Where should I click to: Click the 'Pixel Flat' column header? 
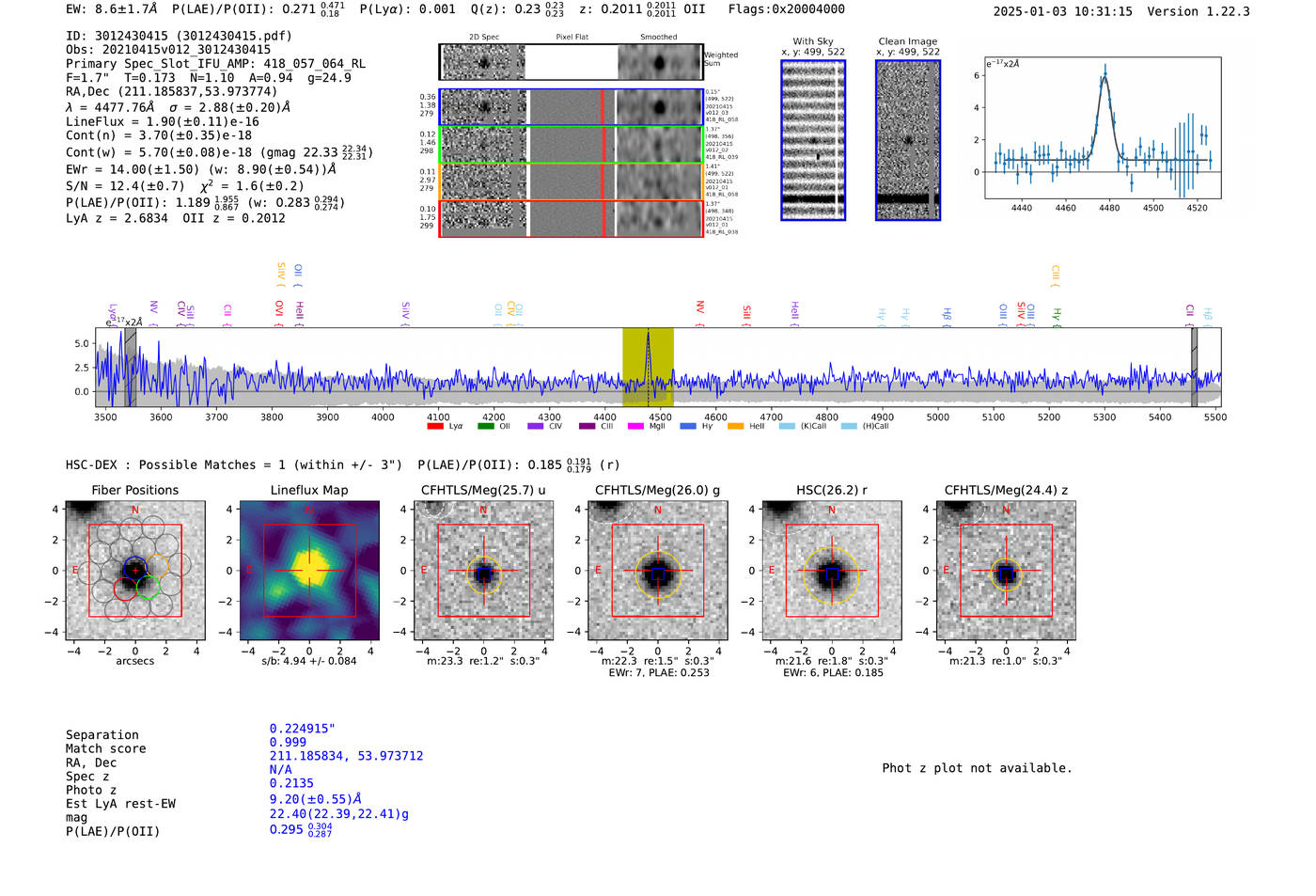click(572, 38)
